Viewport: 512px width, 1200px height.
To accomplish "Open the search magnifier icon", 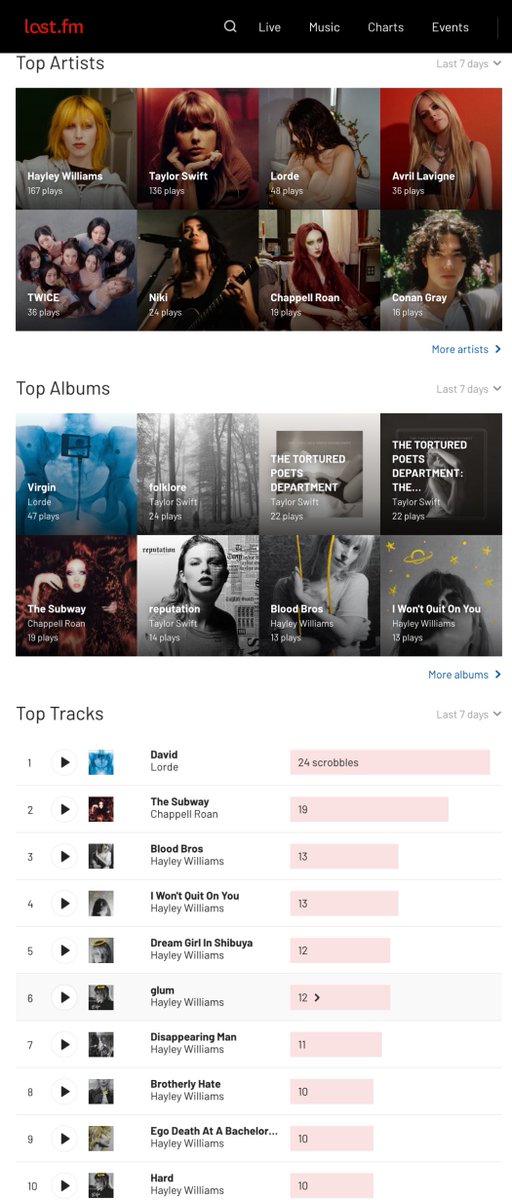I will coord(230,27).
